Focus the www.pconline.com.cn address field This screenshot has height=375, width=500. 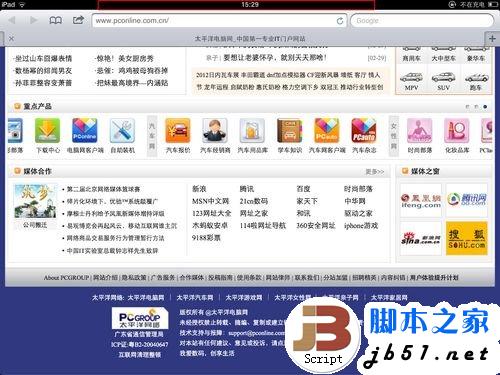tap(219, 21)
